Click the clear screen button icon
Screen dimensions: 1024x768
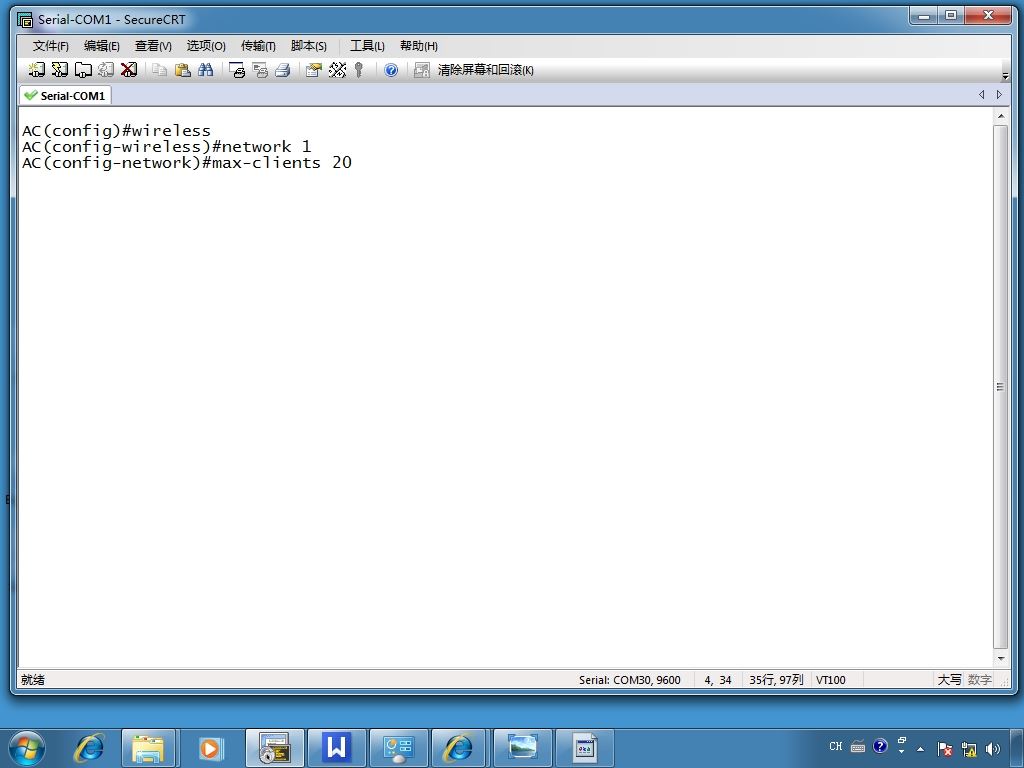click(x=422, y=70)
